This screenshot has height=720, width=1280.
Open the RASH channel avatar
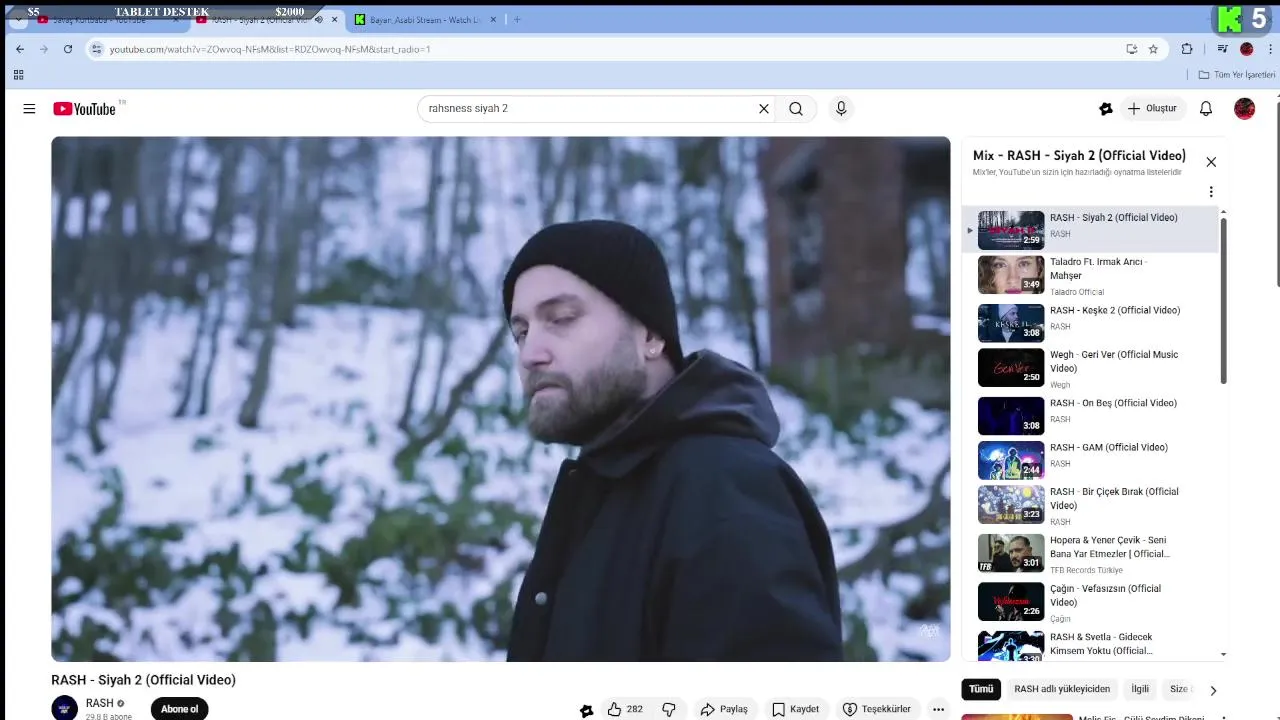click(x=65, y=708)
